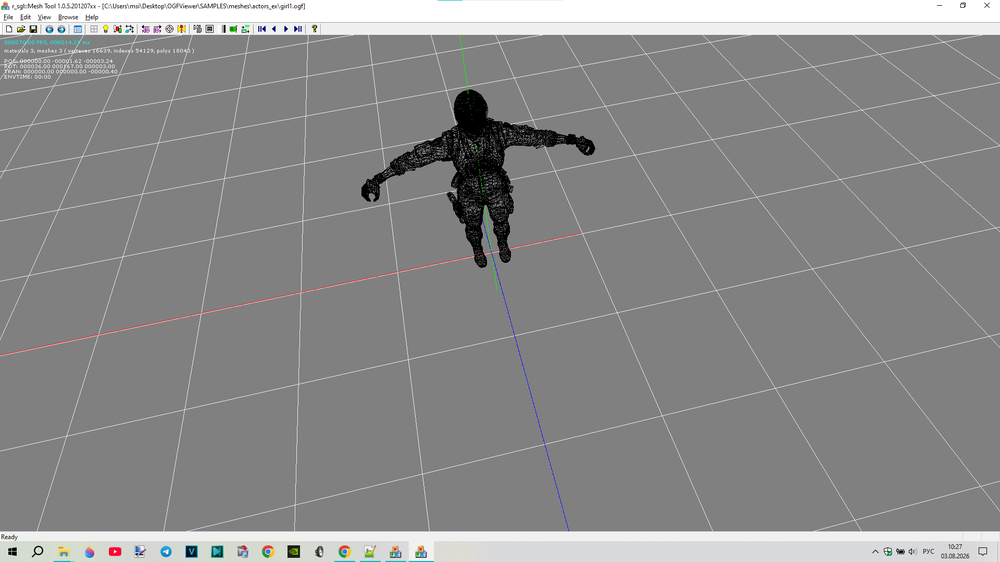1000x562 pixels.
Task: Click the FPS readout text in viewport
Action: (47, 42)
